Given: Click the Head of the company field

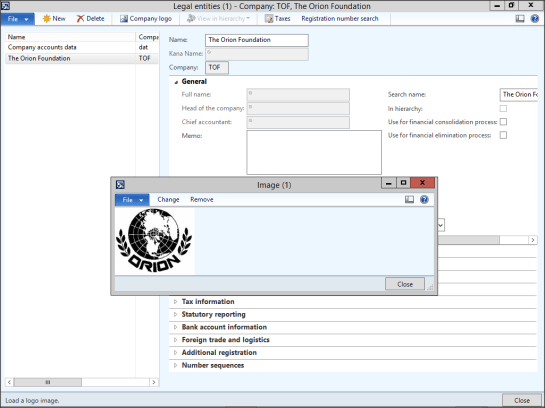Looking at the screenshot, I should click(x=298, y=108).
